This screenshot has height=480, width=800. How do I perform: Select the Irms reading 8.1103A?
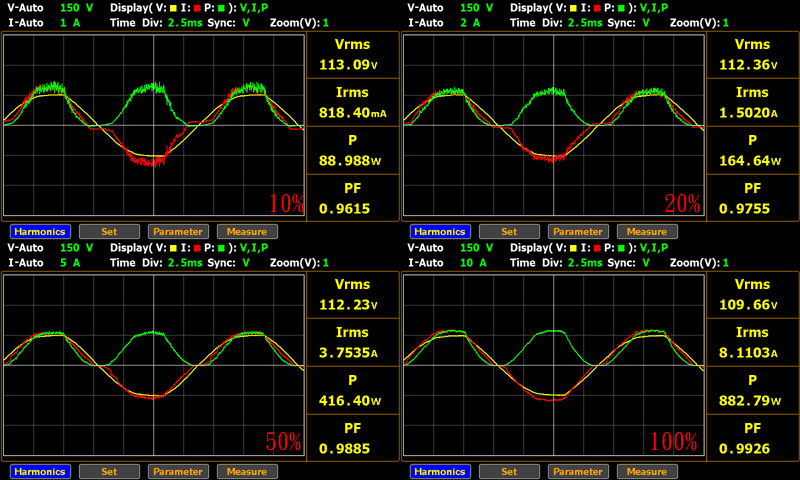pyautogui.click(x=748, y=352)
